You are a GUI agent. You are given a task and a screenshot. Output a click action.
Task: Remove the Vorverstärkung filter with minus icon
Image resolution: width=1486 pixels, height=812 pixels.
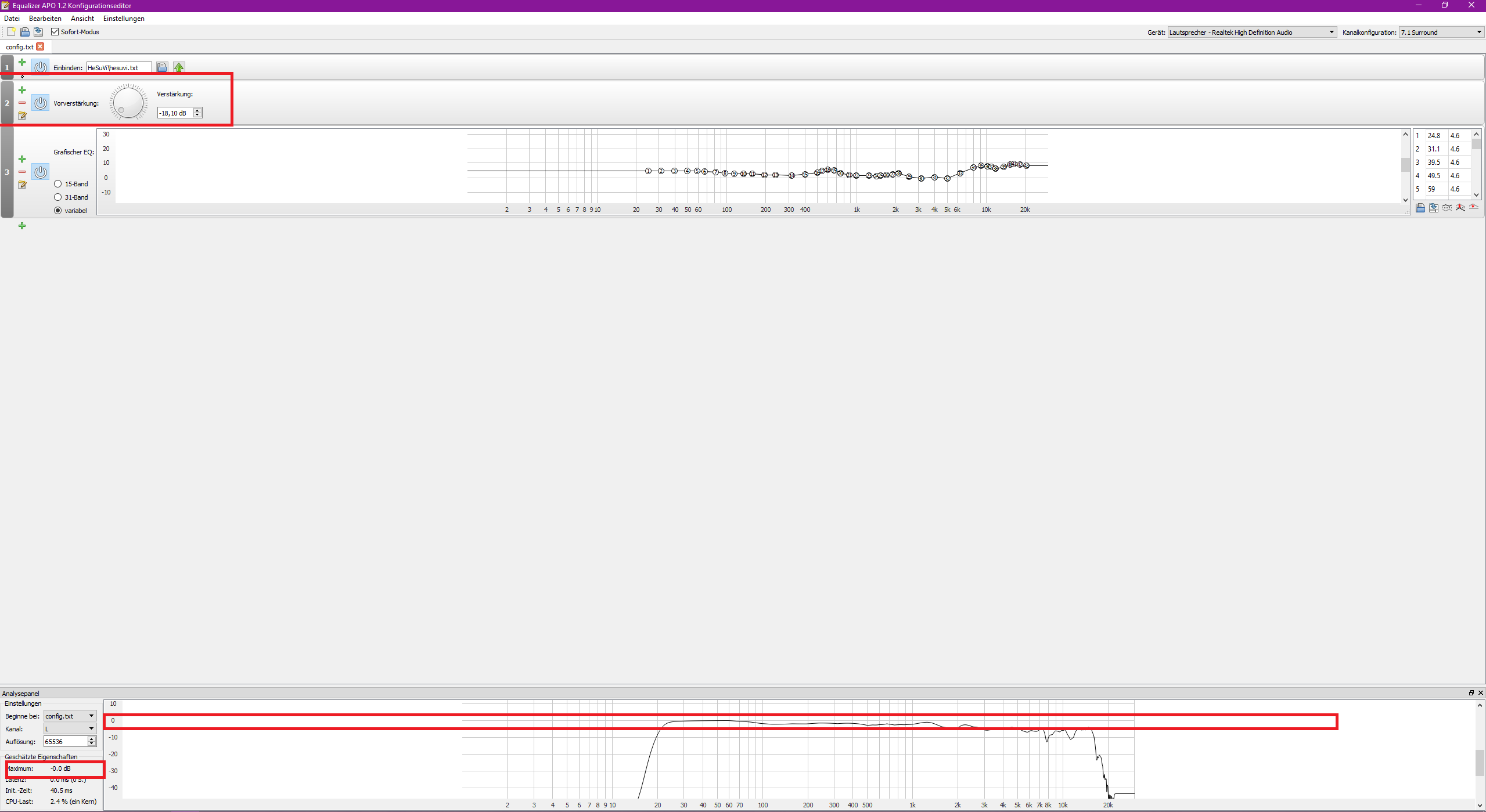[22, 103]
